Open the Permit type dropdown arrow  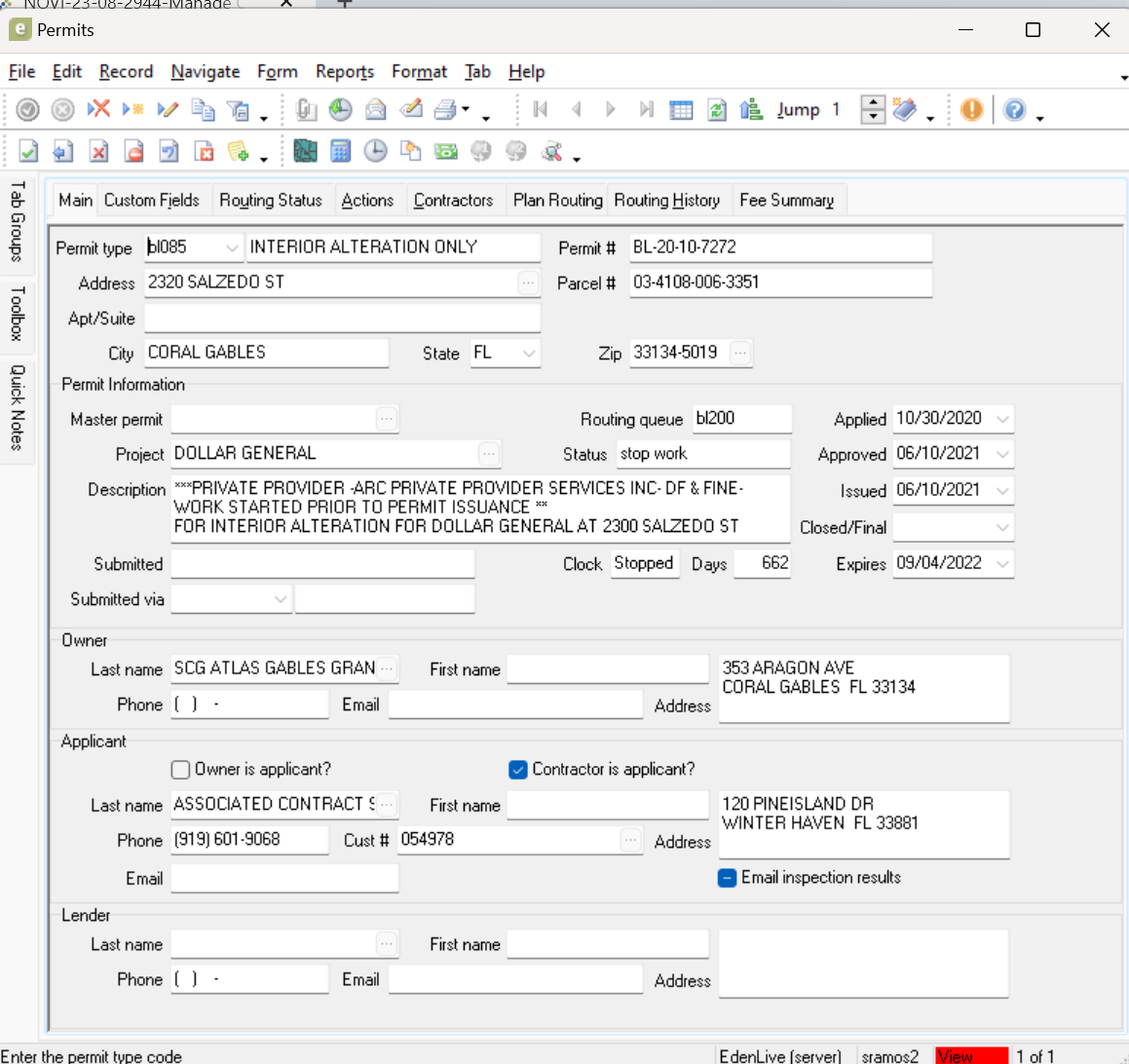click(232, 248)
